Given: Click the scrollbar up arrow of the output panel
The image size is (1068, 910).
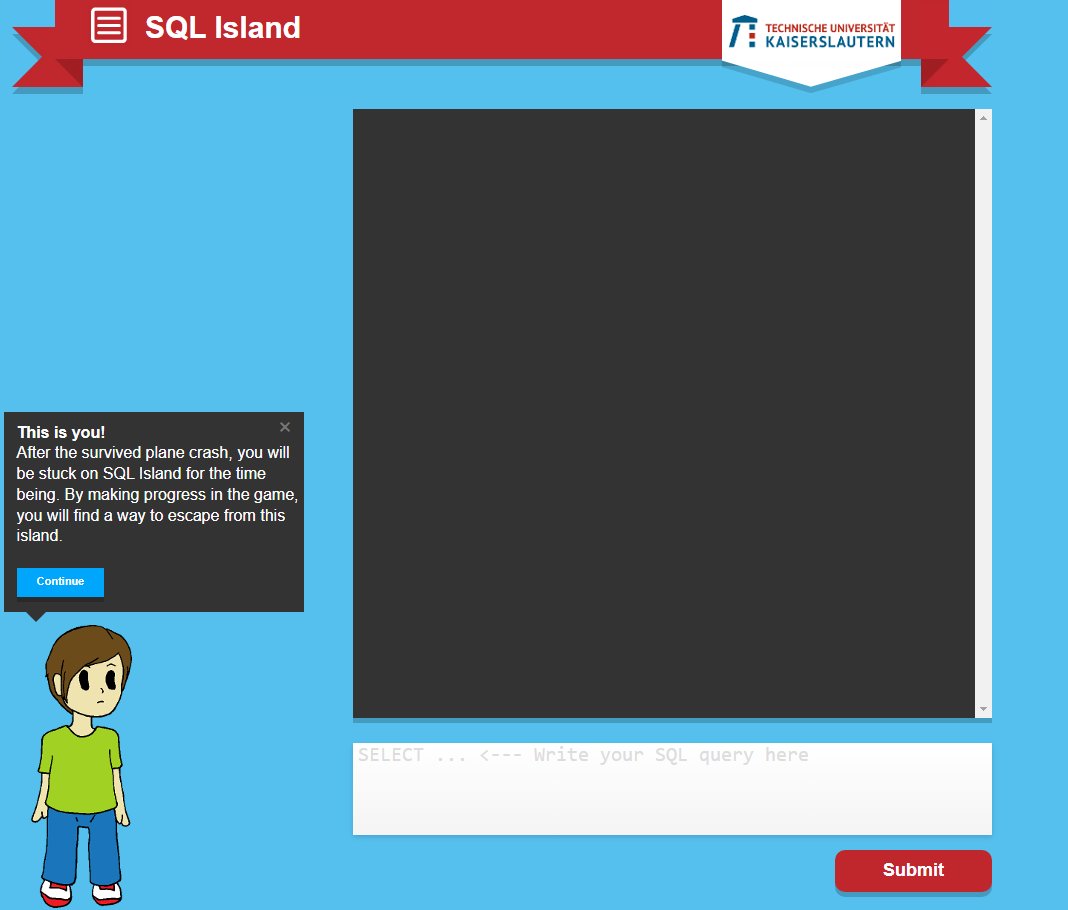Looking at the screenshot, I should (x=983, y=118).
